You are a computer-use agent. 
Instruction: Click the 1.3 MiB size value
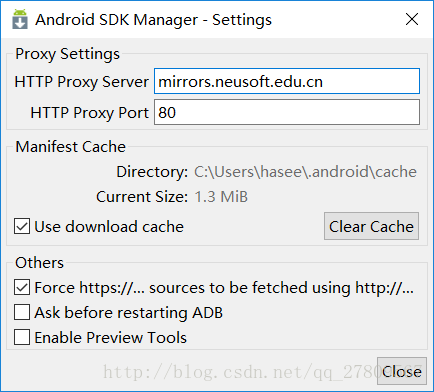(221, 197)
